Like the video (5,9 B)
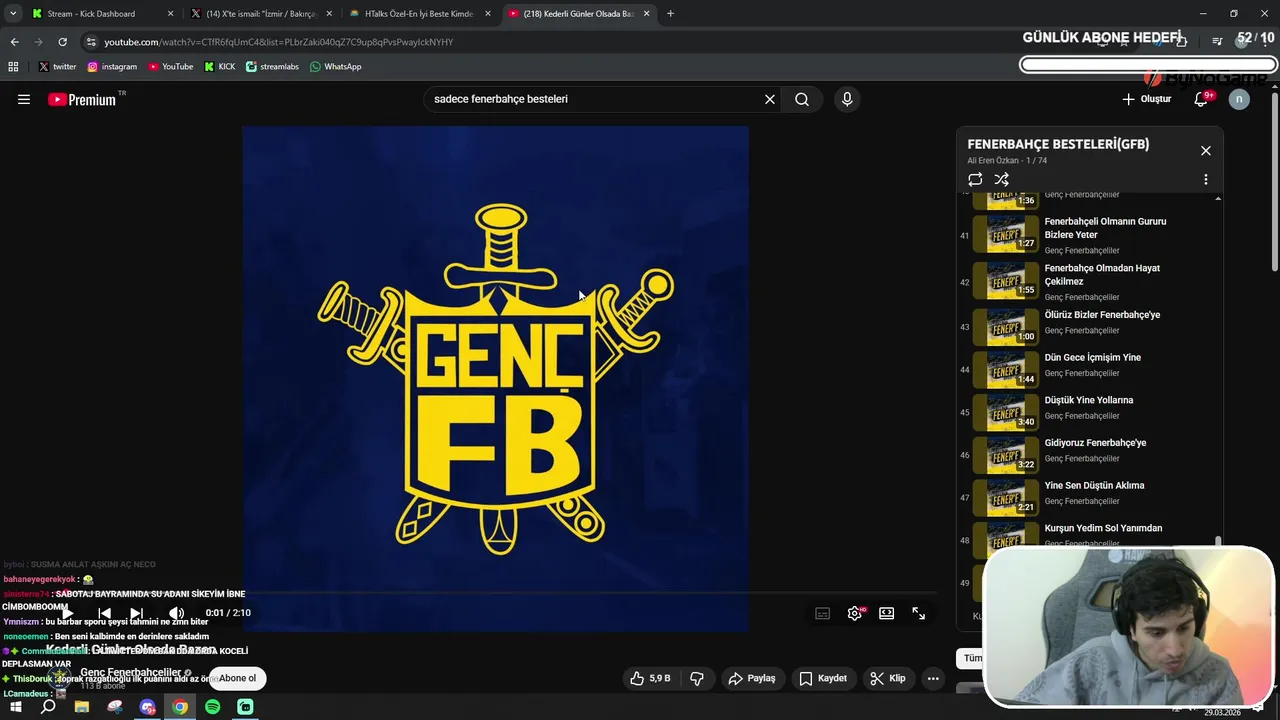1280x720 pixels. point(650,678)
